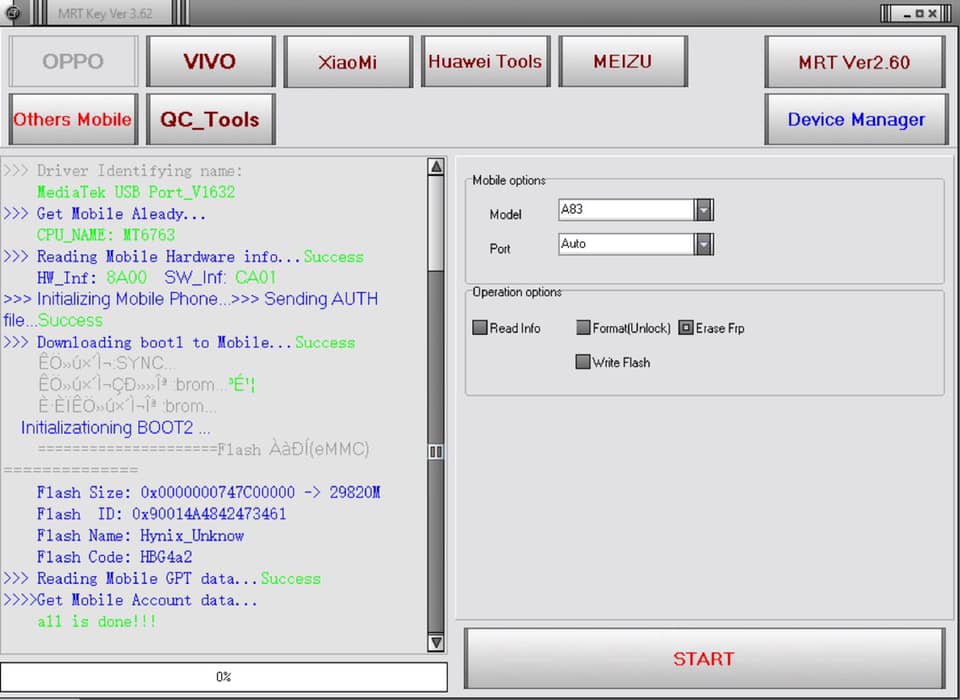Click the Port field showing Auto
This screenshot has width=960, height=700.
(626, 244)
